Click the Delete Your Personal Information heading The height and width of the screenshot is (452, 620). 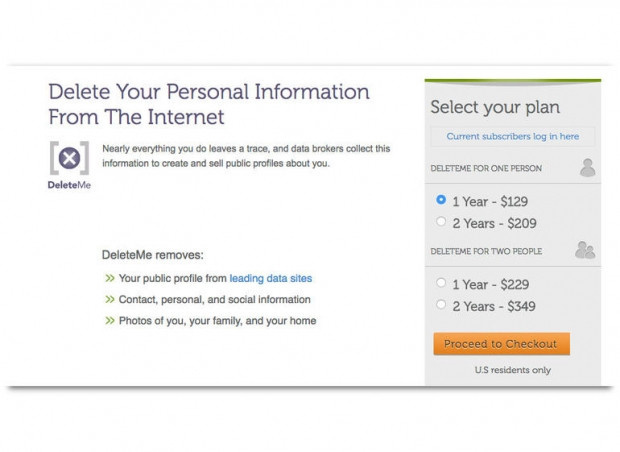pyautogui.click(x=208, y=104)
